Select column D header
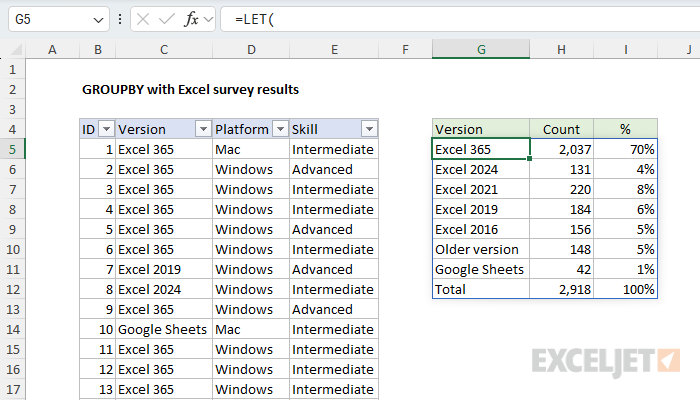This screenshot has width=700, height=400. pos(251,50)
